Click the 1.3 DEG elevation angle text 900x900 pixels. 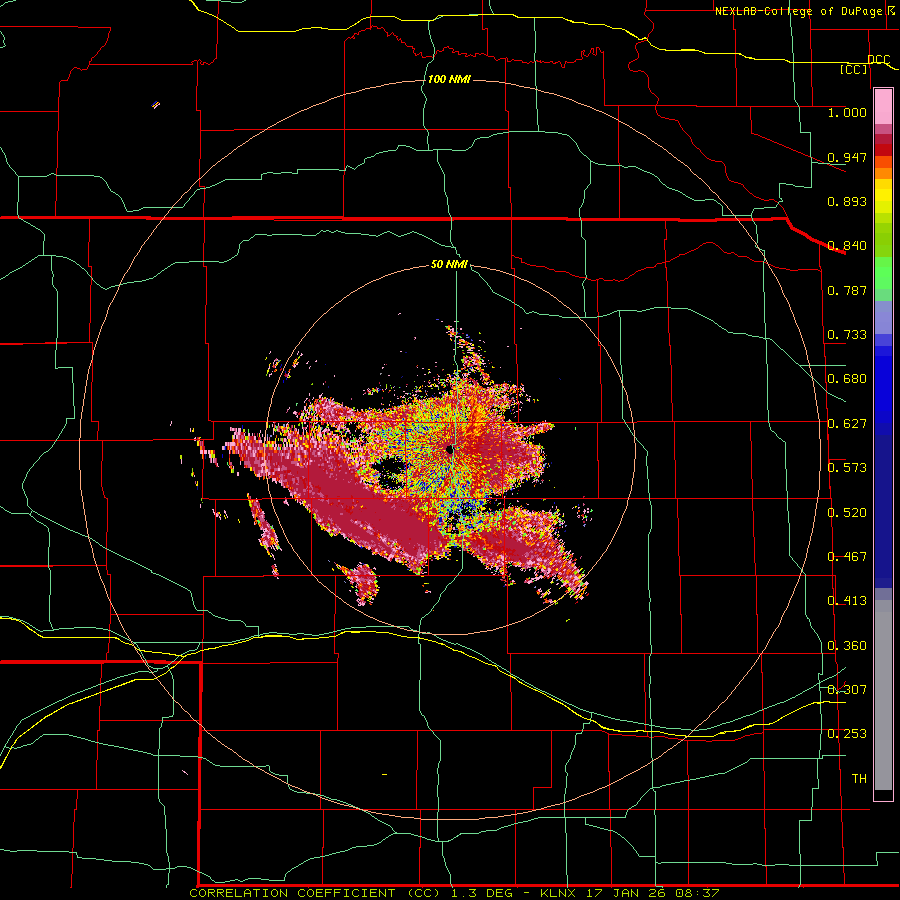click(x=482, y=893)
